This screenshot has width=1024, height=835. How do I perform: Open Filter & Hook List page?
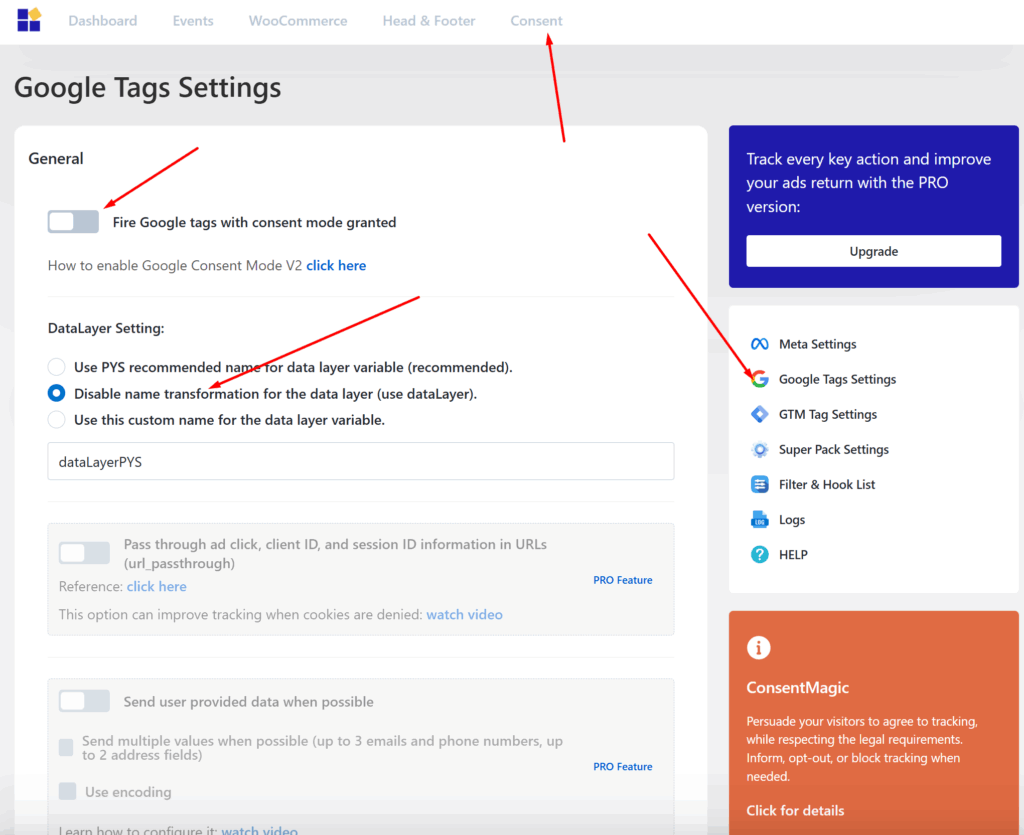pyautogui.click(x=827, y=484)
